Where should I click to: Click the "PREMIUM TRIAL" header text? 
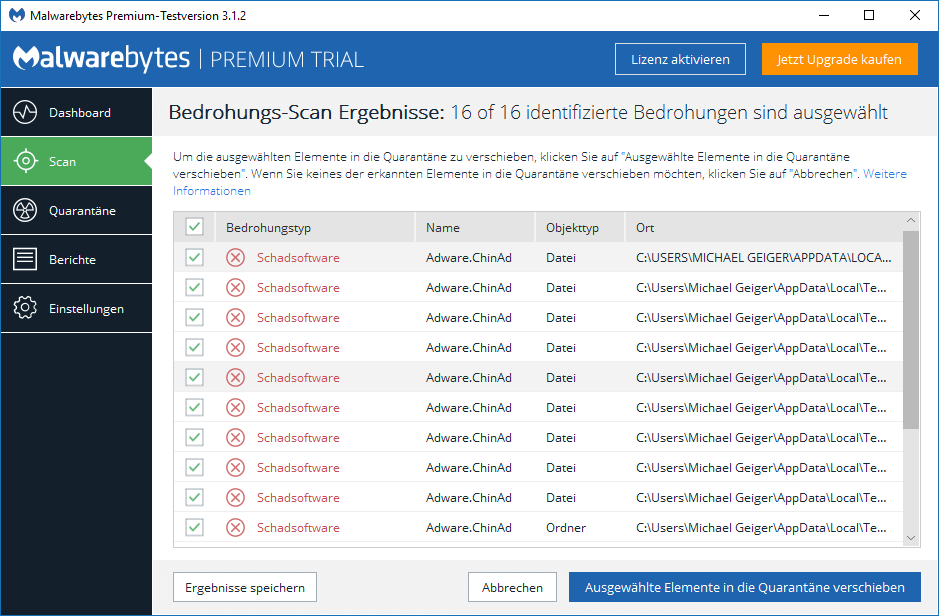point(287,59)
